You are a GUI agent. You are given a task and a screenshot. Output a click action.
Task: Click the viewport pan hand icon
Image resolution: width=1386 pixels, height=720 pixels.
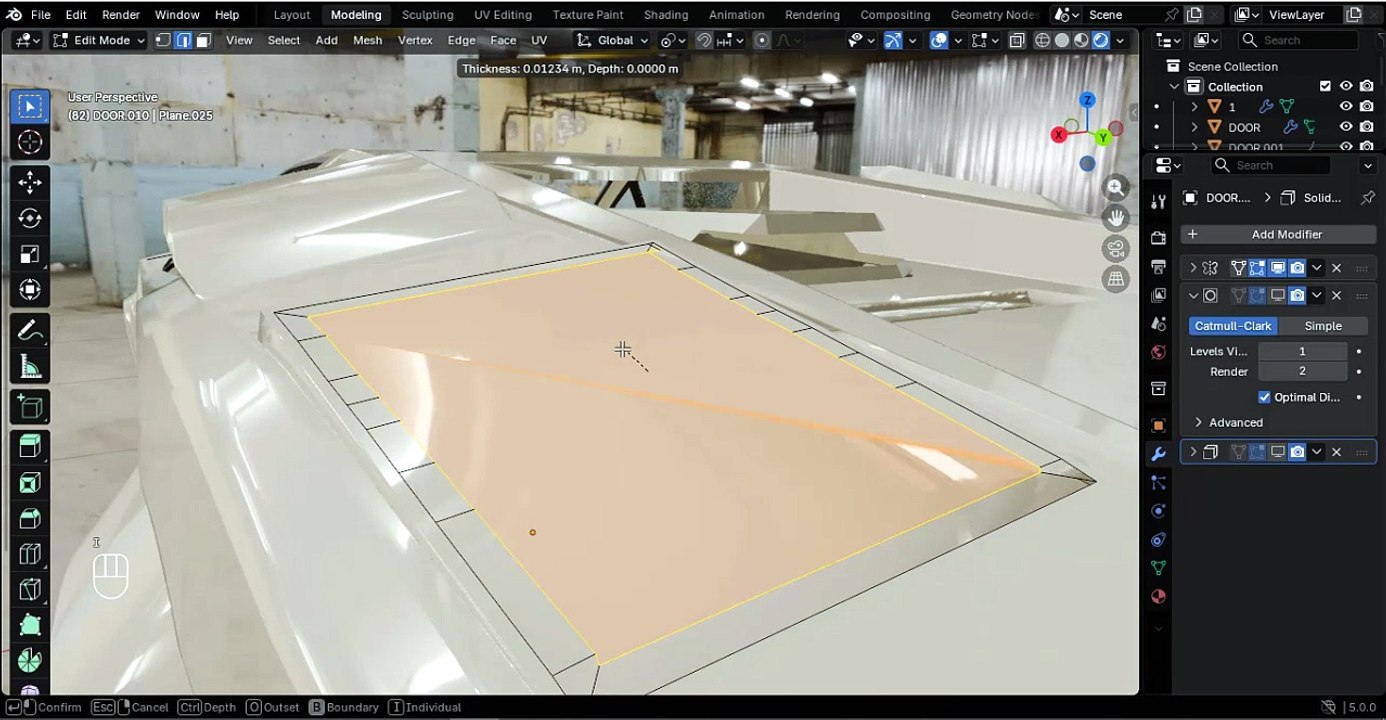tap(1116, 218)
